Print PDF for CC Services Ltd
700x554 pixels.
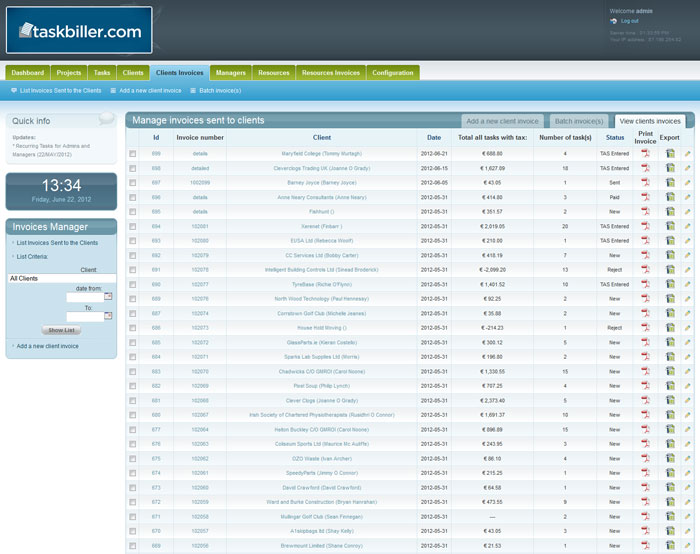[x=645, y=255]
